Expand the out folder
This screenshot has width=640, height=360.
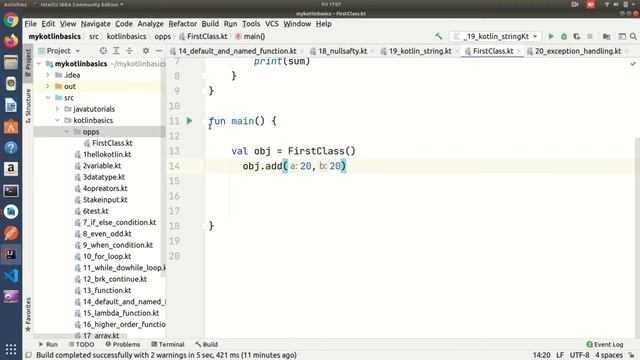click(x=48, y=87)
